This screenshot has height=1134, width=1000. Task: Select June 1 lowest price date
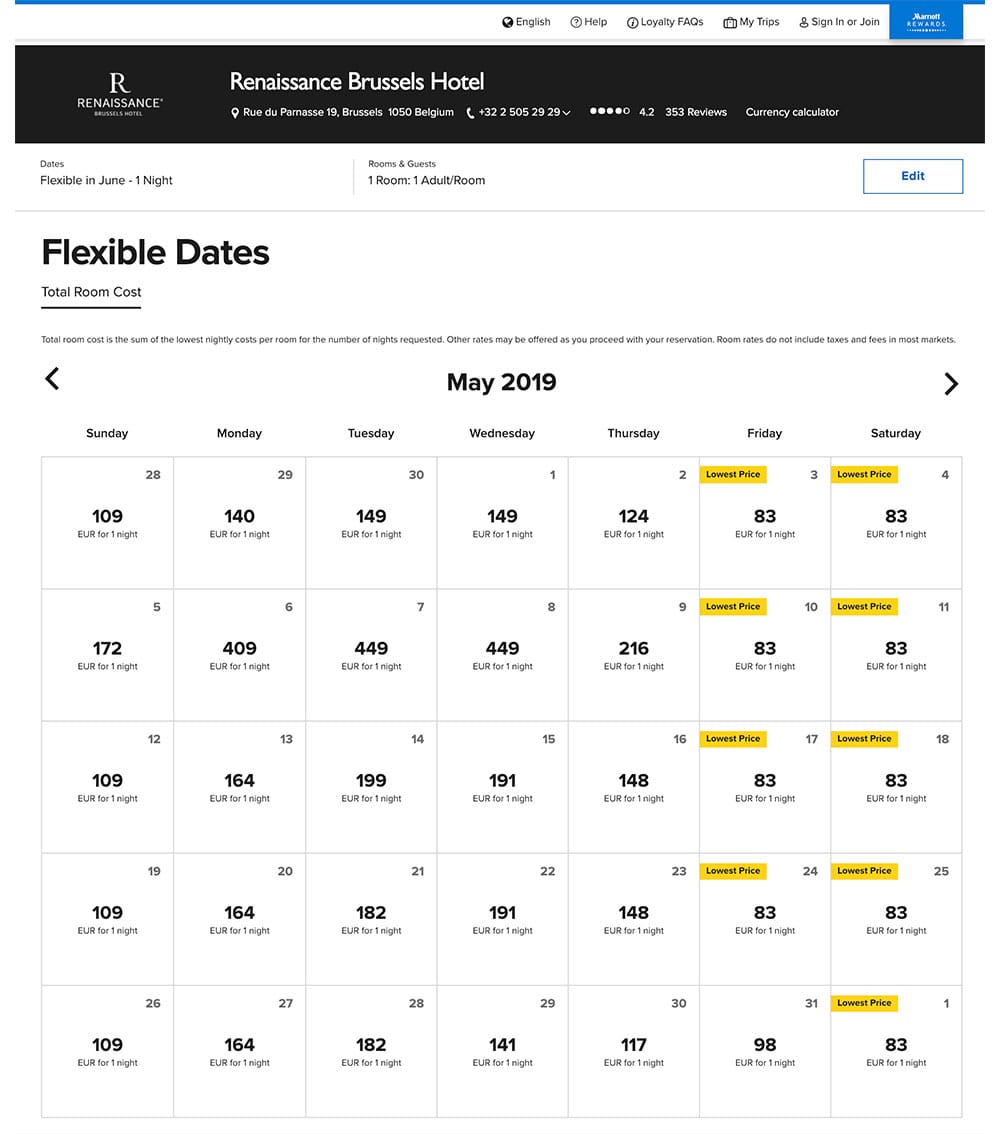[x=896, y=1052]
